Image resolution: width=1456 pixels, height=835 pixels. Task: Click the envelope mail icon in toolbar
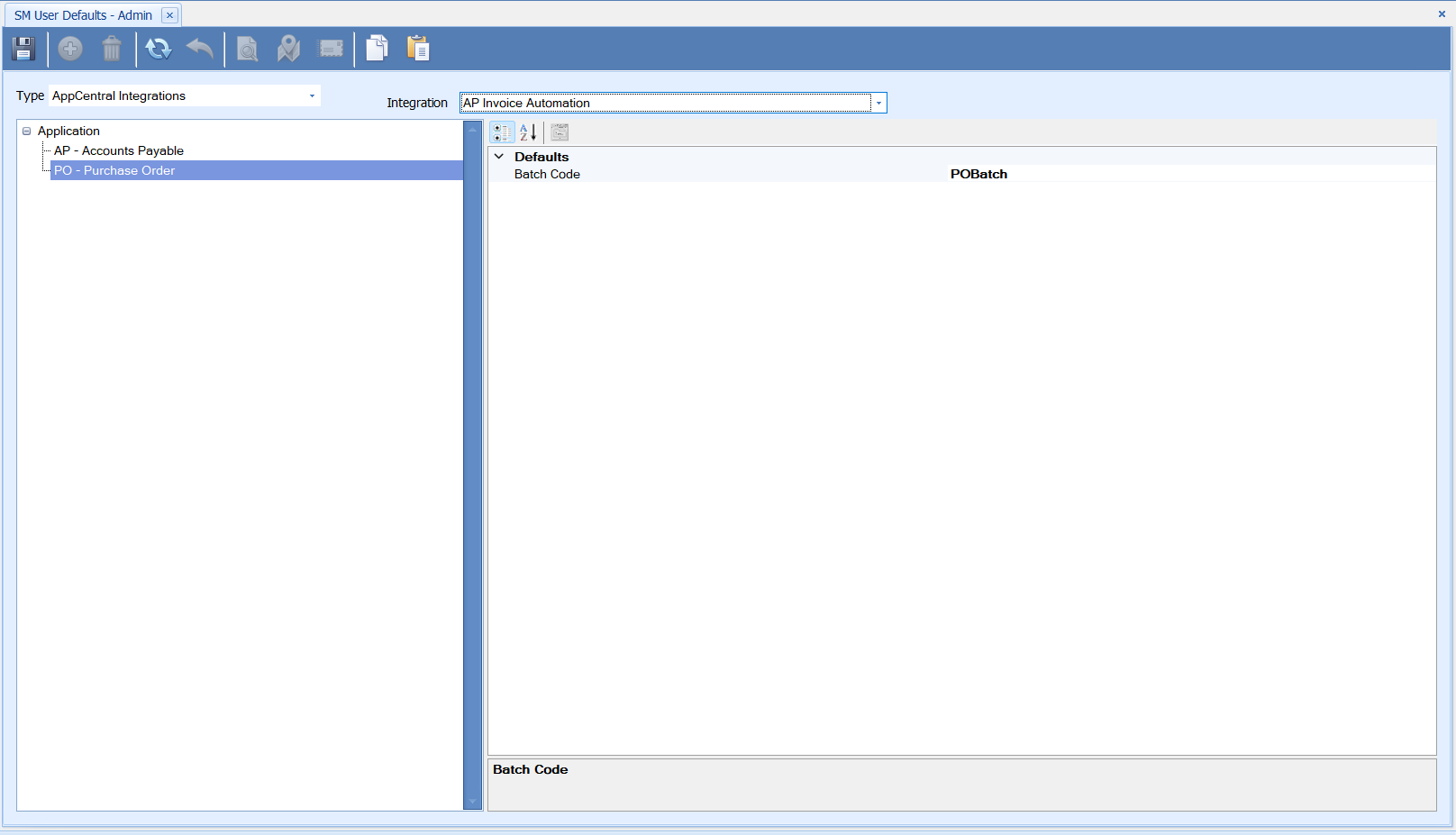(x=331, y=49)
